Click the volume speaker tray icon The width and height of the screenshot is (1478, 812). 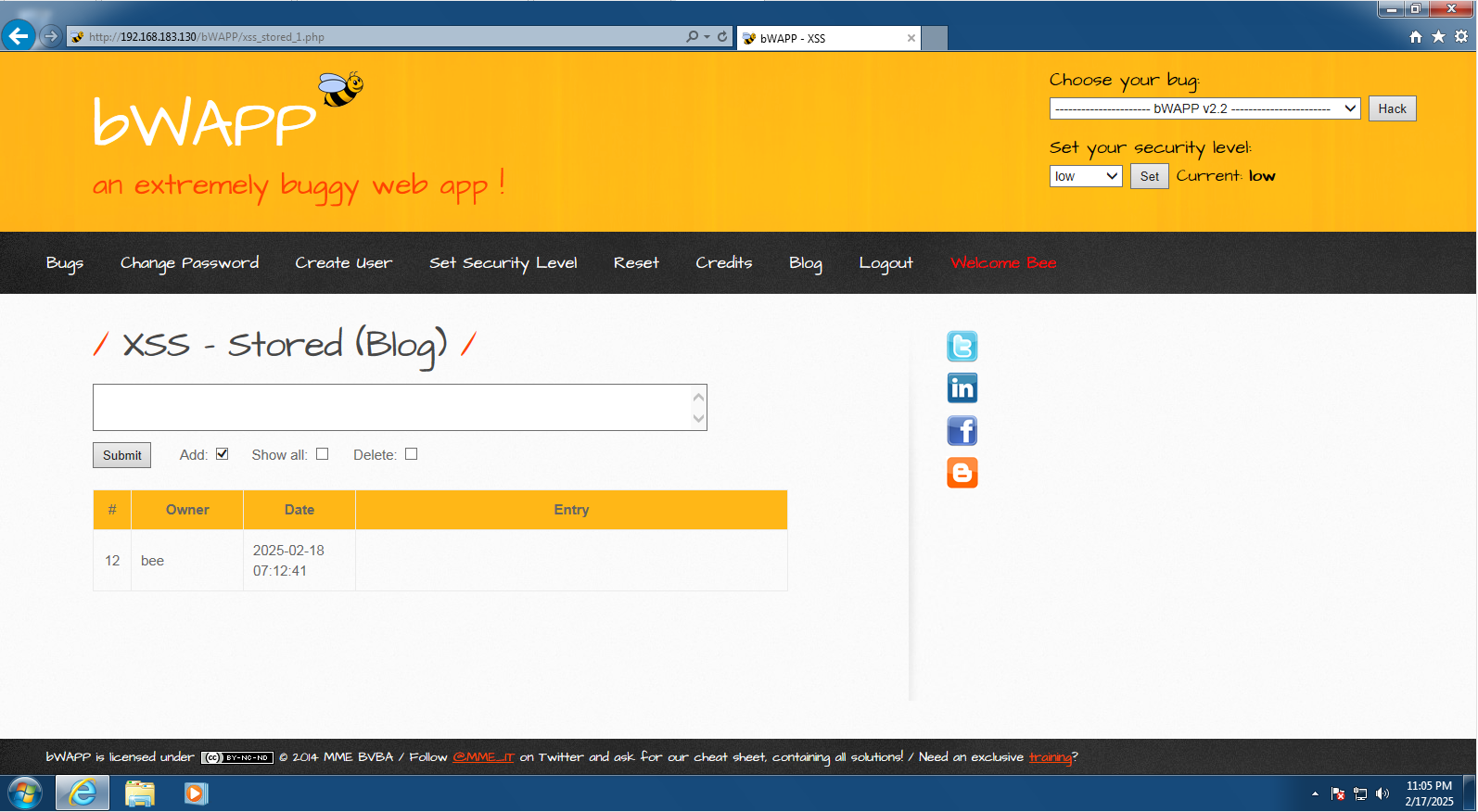pyautogui.click(x=1382, y=793)
